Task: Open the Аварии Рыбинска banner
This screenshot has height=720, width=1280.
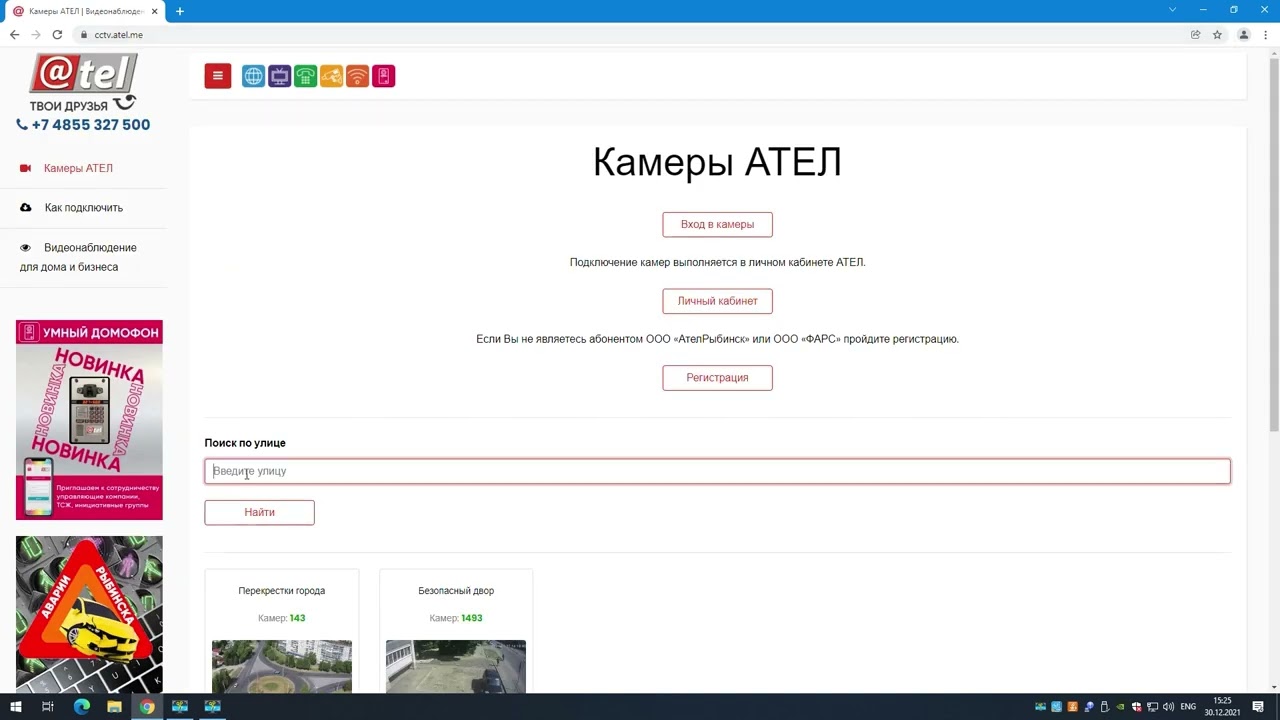Action: tap(89, 614)
